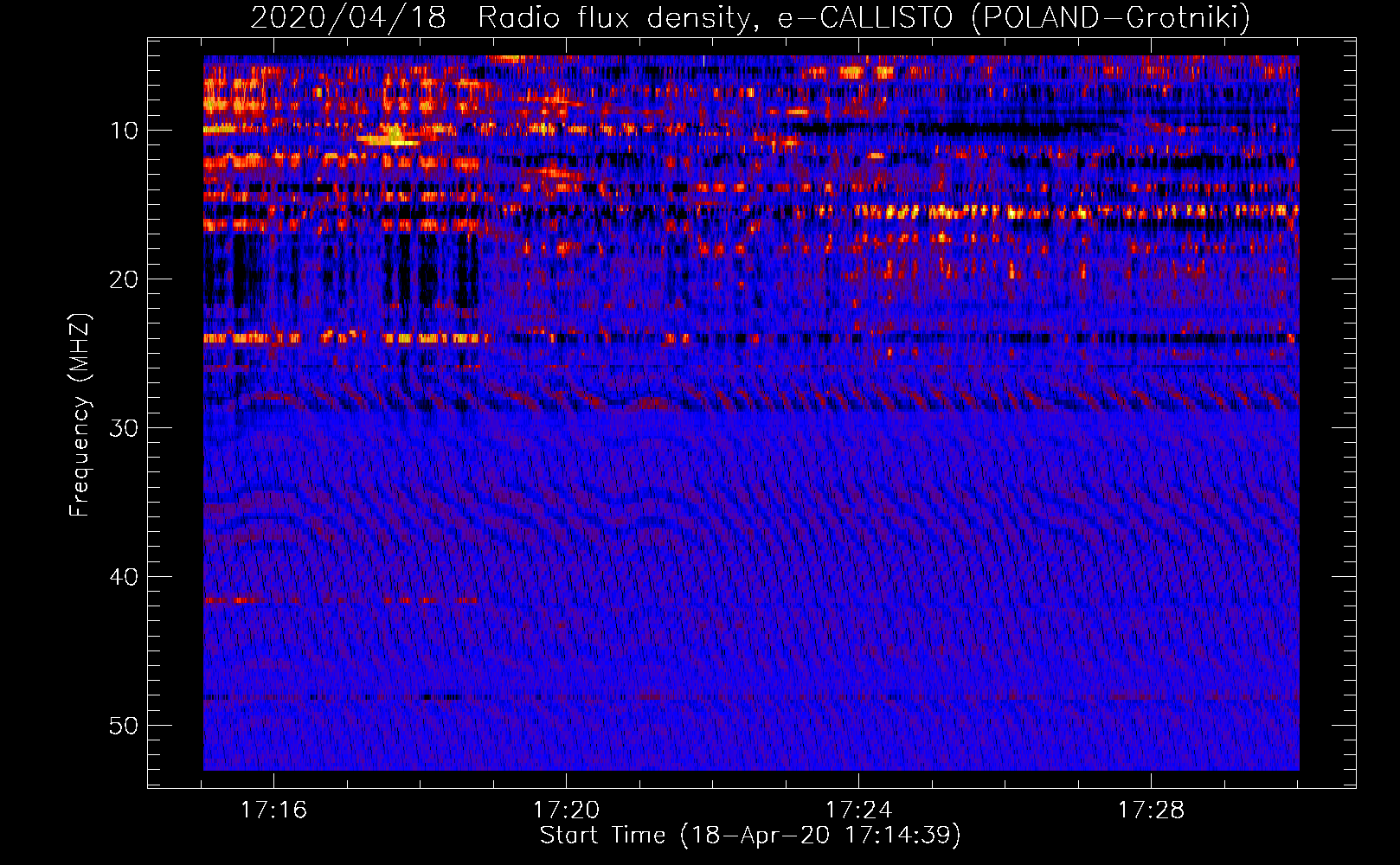Click the 17:24 time tick label

pos(858,810)
